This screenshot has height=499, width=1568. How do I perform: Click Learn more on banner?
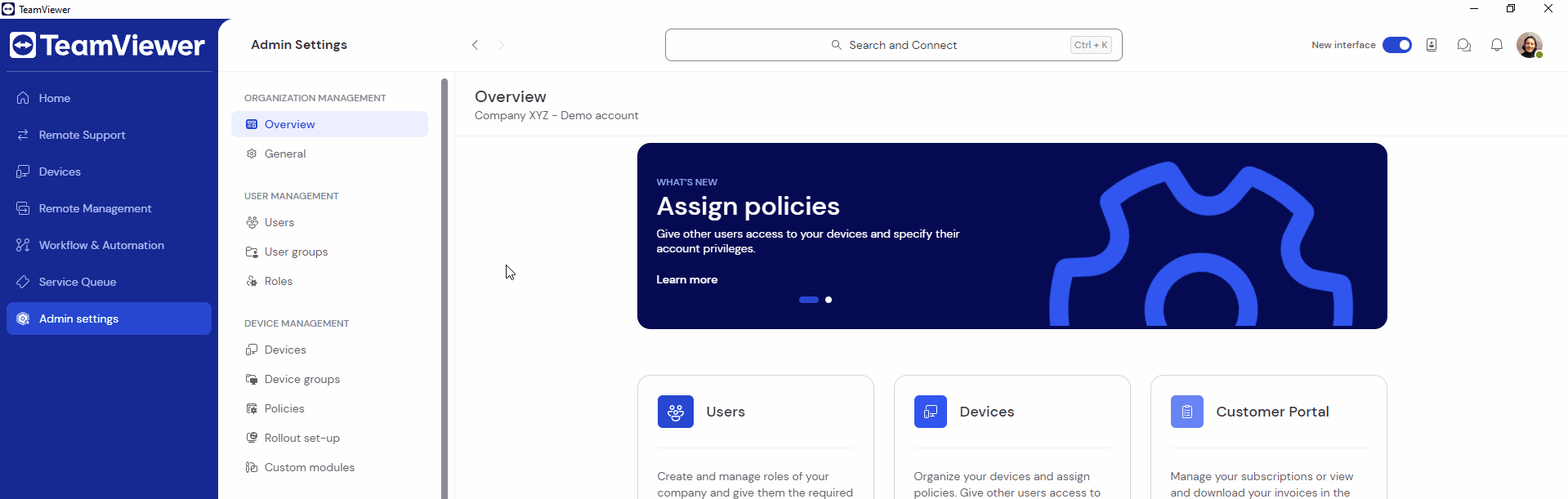(x=686, y=279)
